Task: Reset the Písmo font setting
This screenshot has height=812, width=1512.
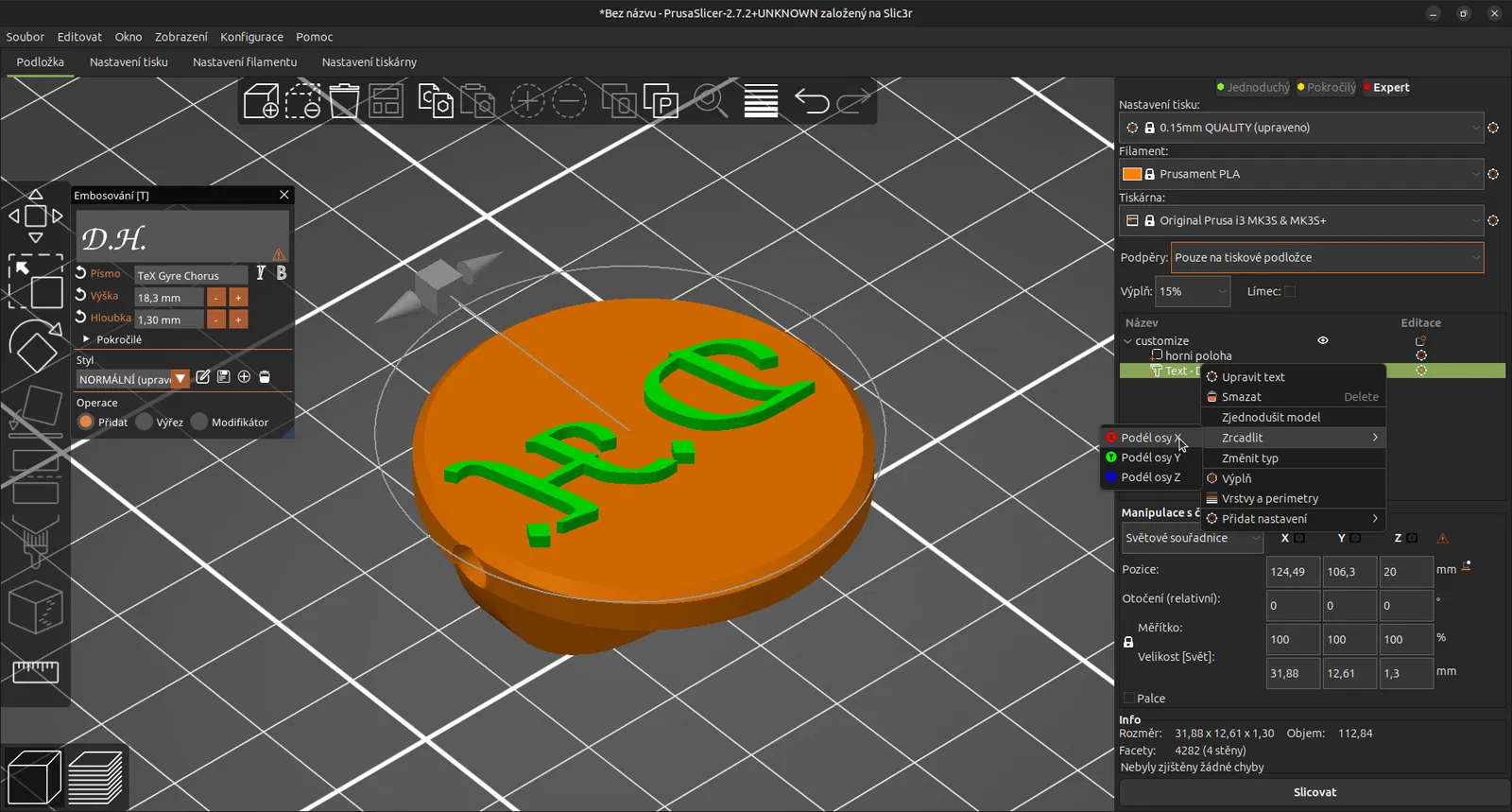Action: [81, 273]
